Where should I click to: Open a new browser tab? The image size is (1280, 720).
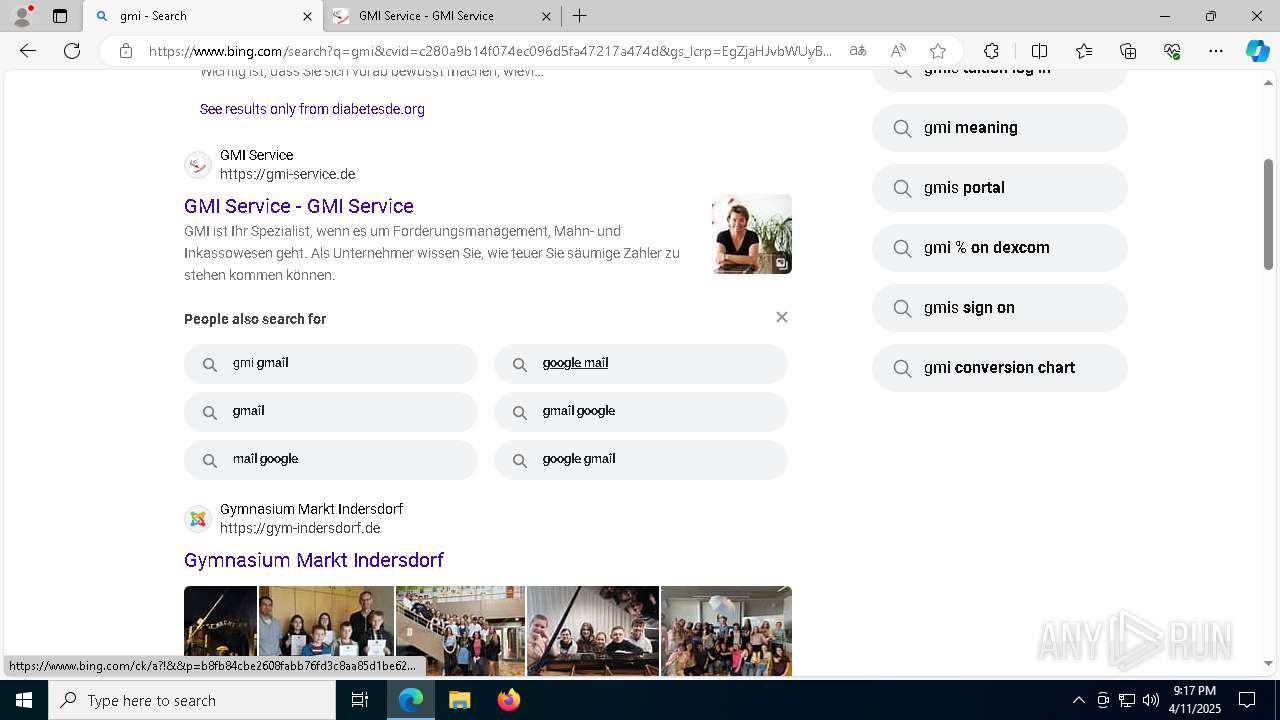pos(580,16)
